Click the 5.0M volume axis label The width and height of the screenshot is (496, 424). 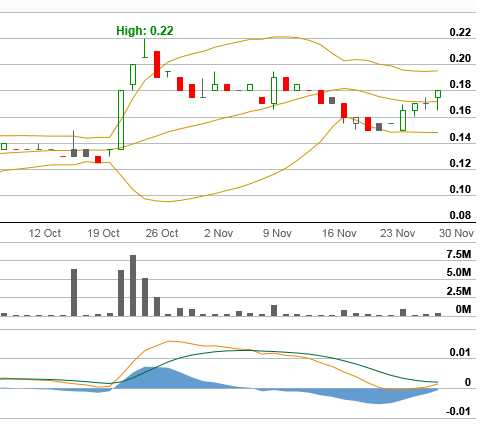459,272
